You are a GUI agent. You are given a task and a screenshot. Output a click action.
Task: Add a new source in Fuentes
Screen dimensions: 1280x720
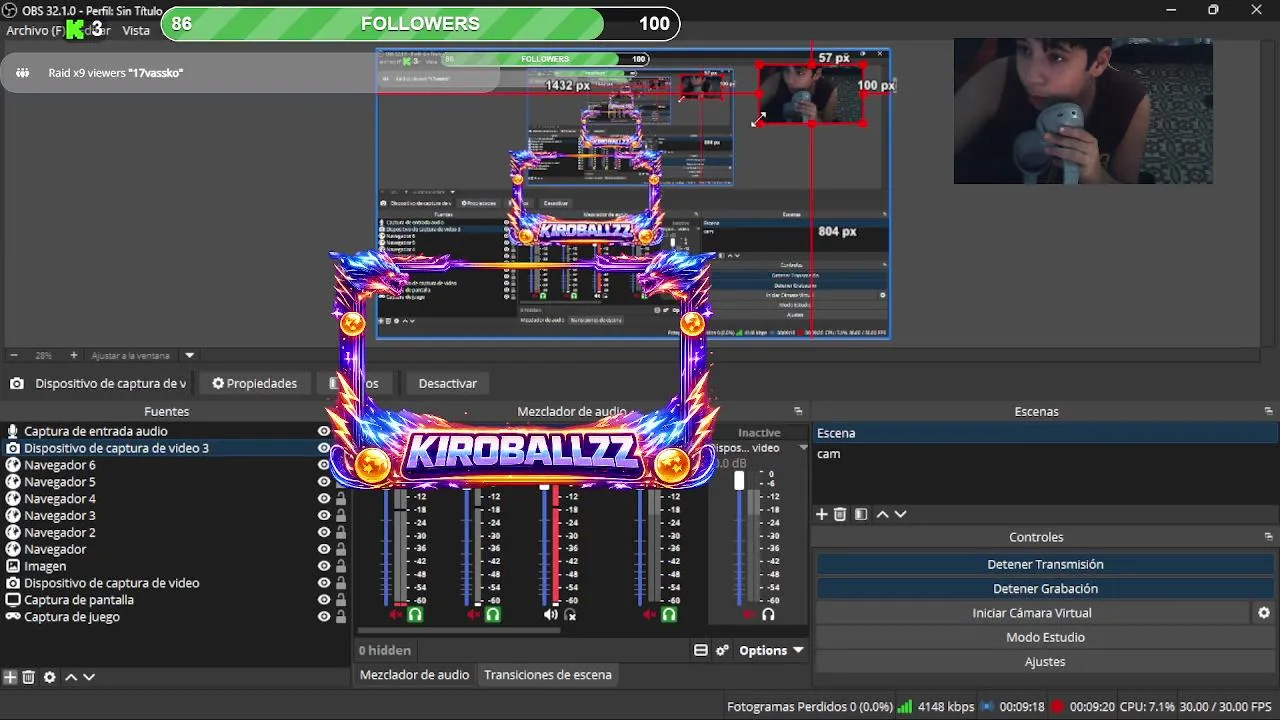pos(10,677)
